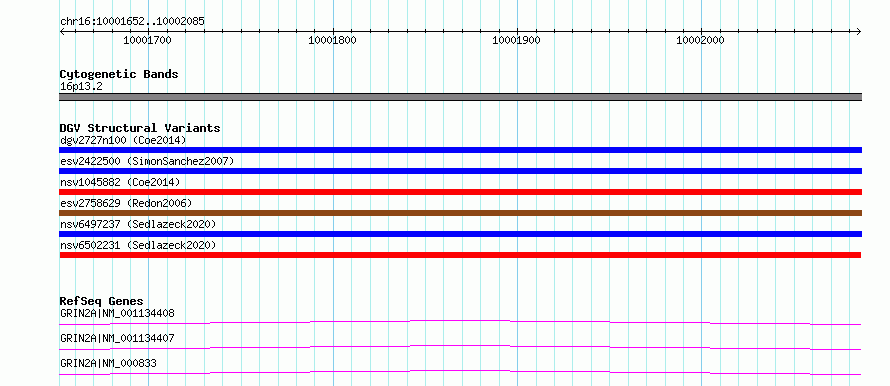This screenshot has height=386, width=890.
Task: Click the GRIN2A|NM_000833 transcript label
Action: point(108,363)
